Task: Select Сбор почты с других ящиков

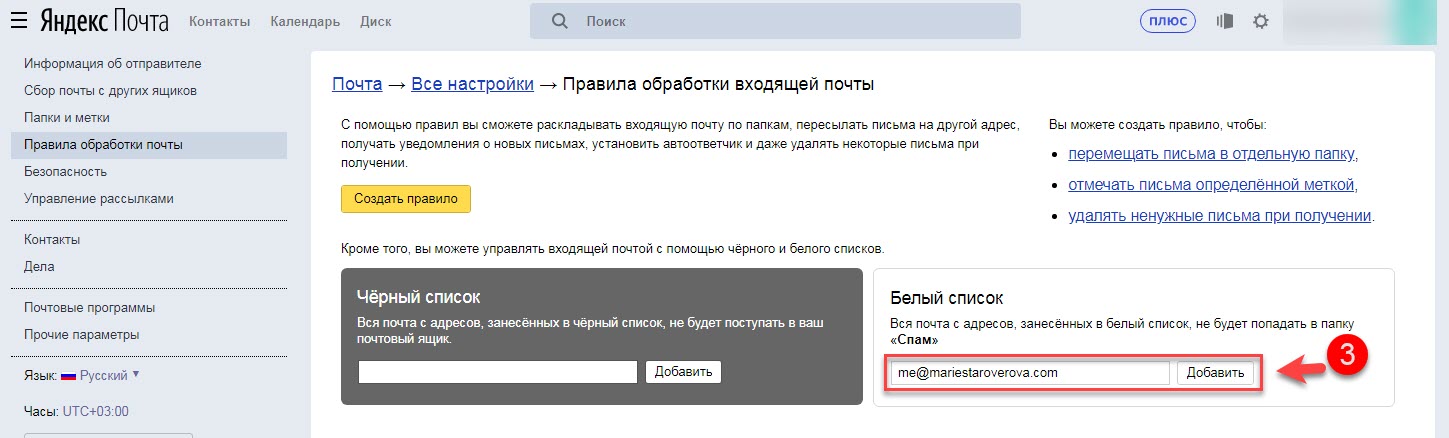Action: pos(110,90)
